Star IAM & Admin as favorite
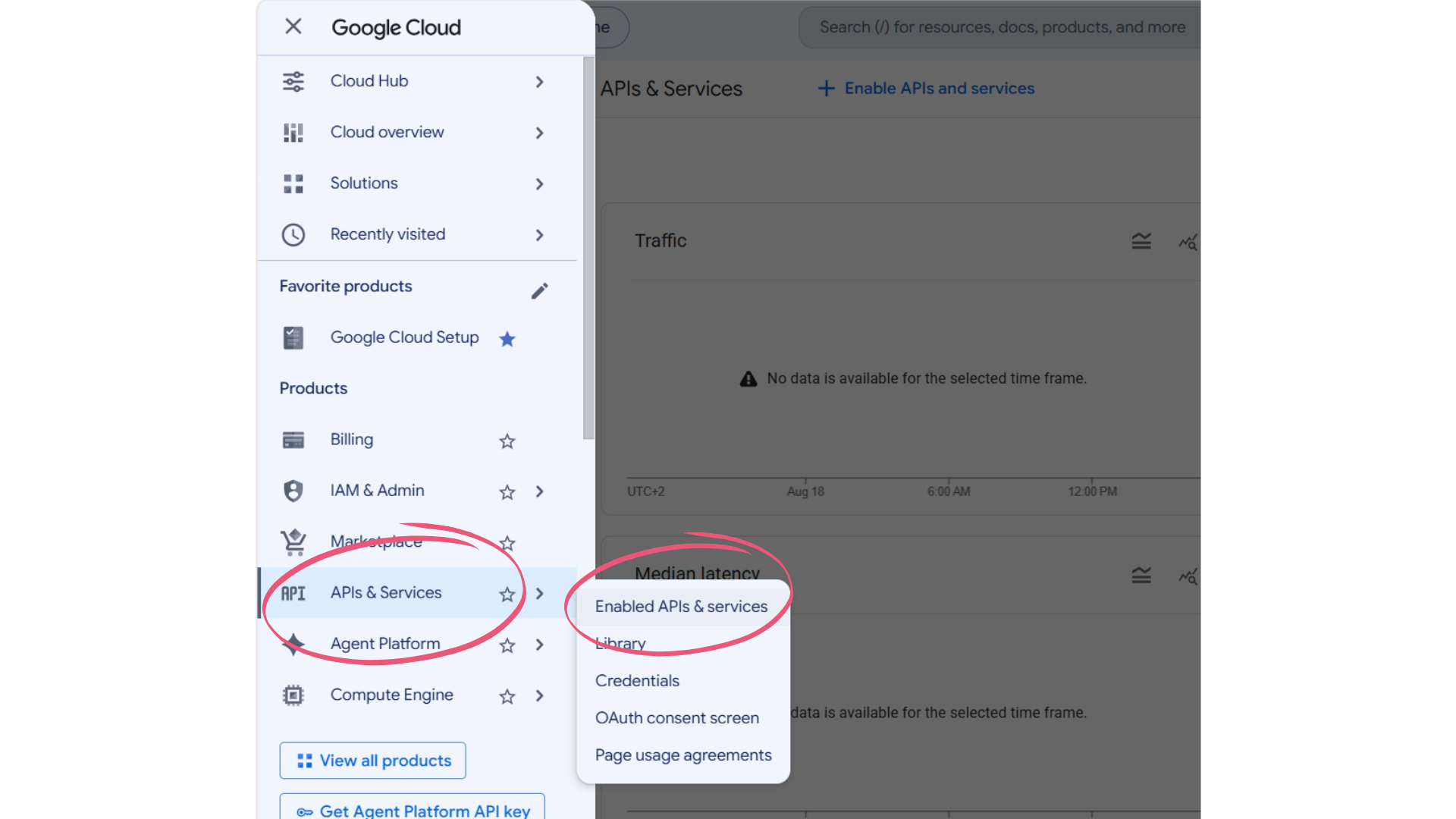The height and width of the screenshot is (819, 1456). pyautogui.click(x=507, y=492)
